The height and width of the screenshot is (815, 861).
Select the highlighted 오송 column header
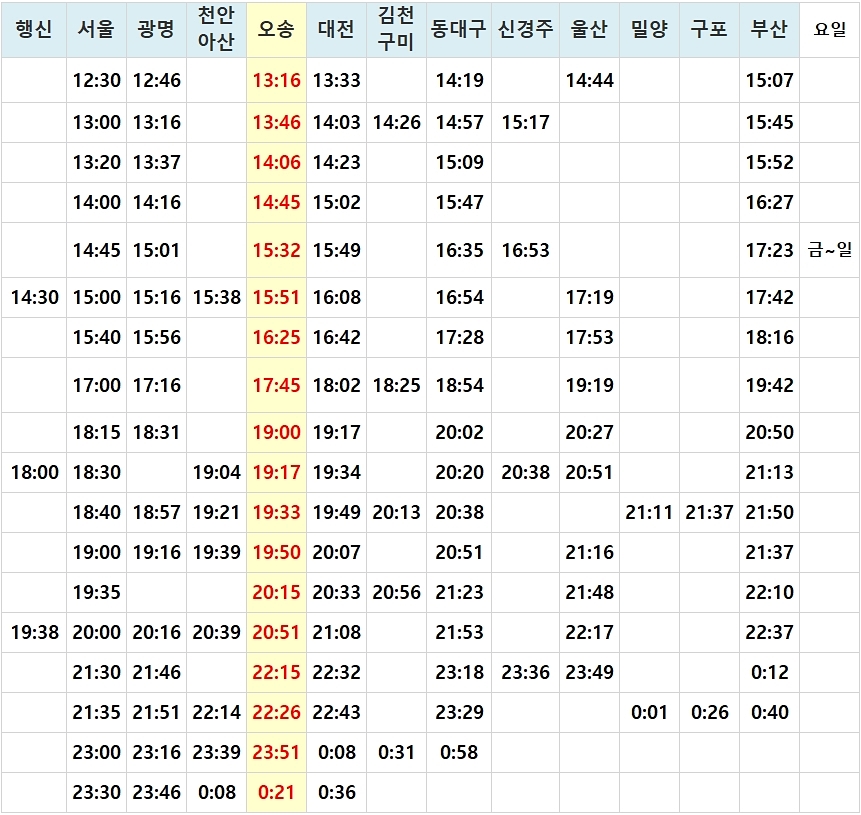point(276,29)
